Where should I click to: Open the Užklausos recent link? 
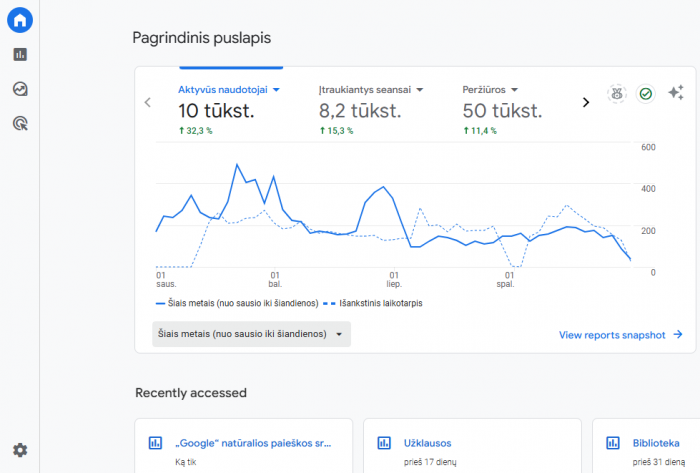[428, 443]
